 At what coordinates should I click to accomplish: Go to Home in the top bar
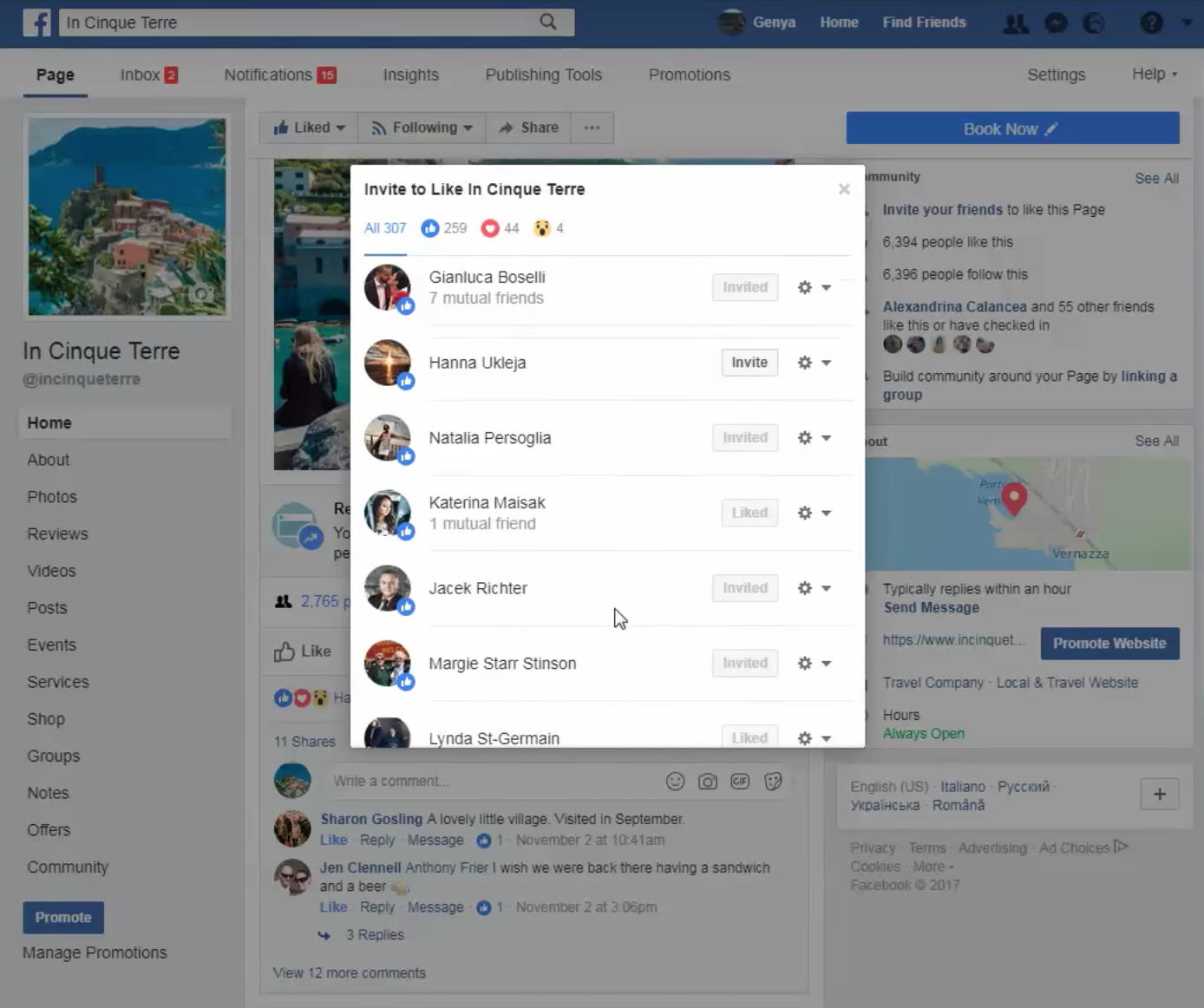839,23
